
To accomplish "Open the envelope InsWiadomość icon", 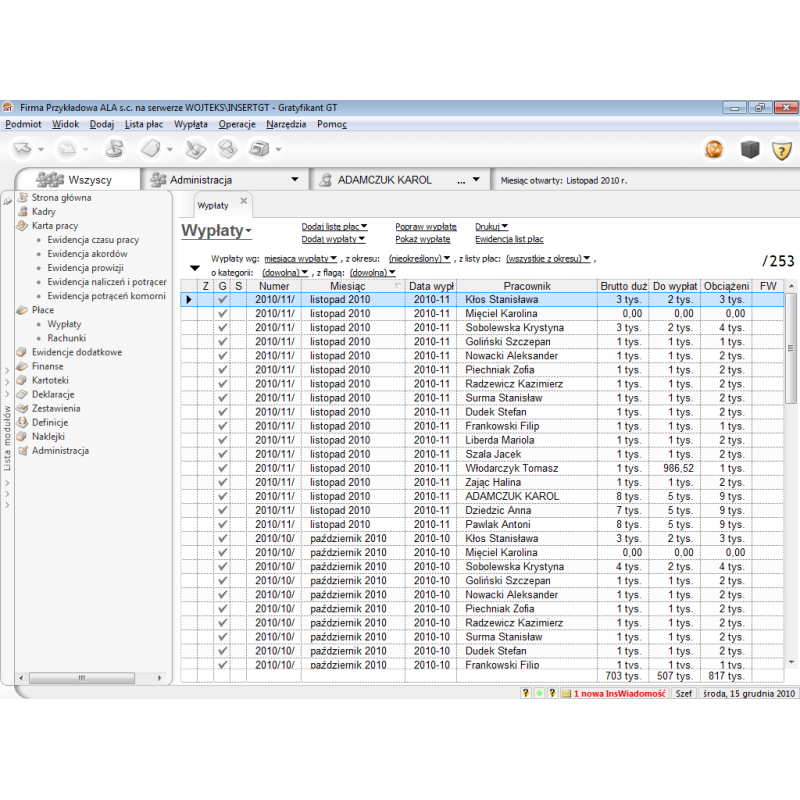I will coord(564,692).
